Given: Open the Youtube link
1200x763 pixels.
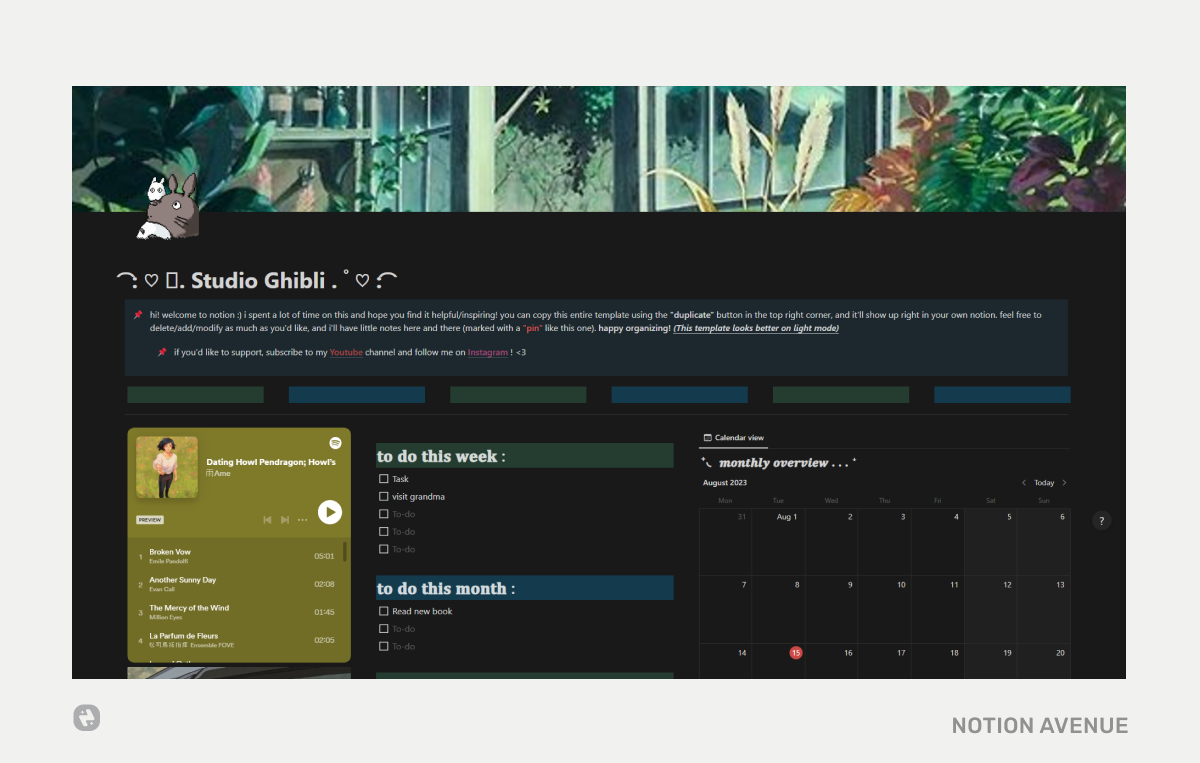Looking at the screenshot, I should click(346, 353).
